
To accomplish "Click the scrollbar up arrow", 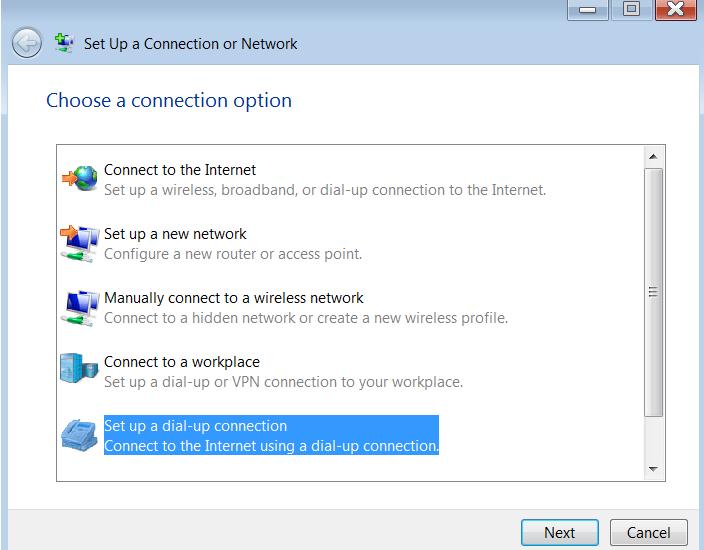I will tap(653, 157).
